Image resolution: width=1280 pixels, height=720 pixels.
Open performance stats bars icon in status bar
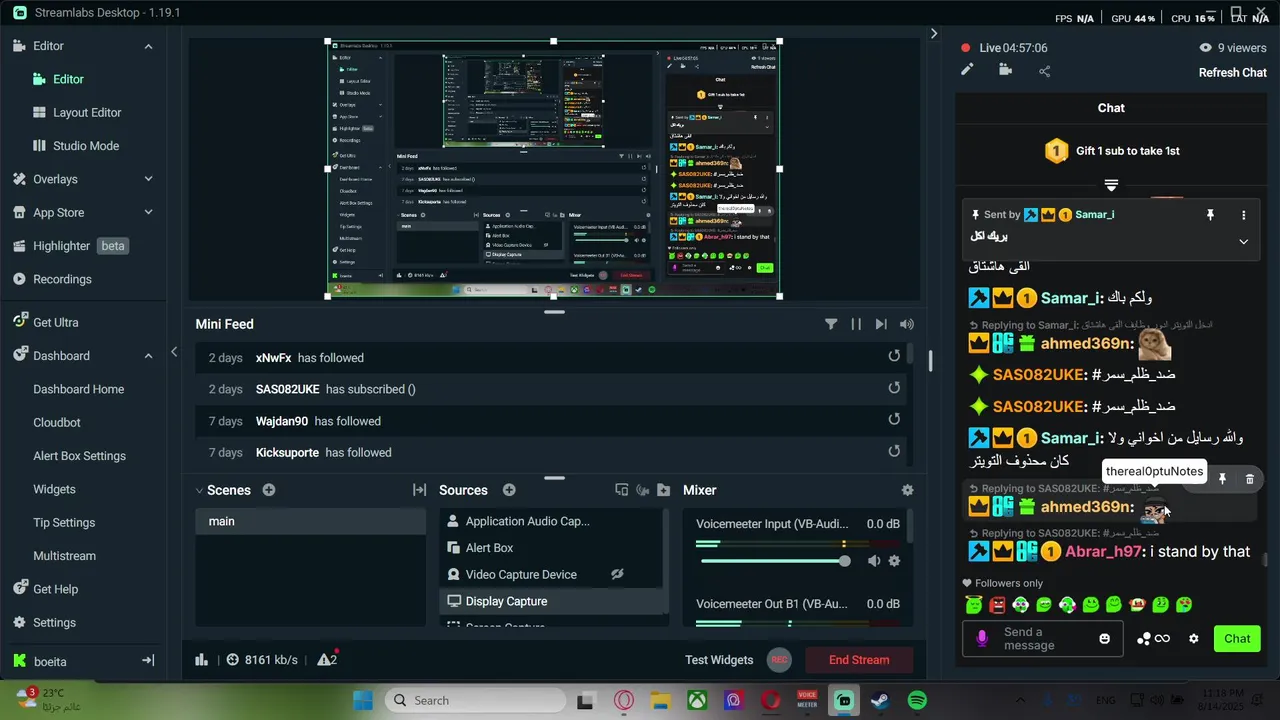click(x=201, y=660)
